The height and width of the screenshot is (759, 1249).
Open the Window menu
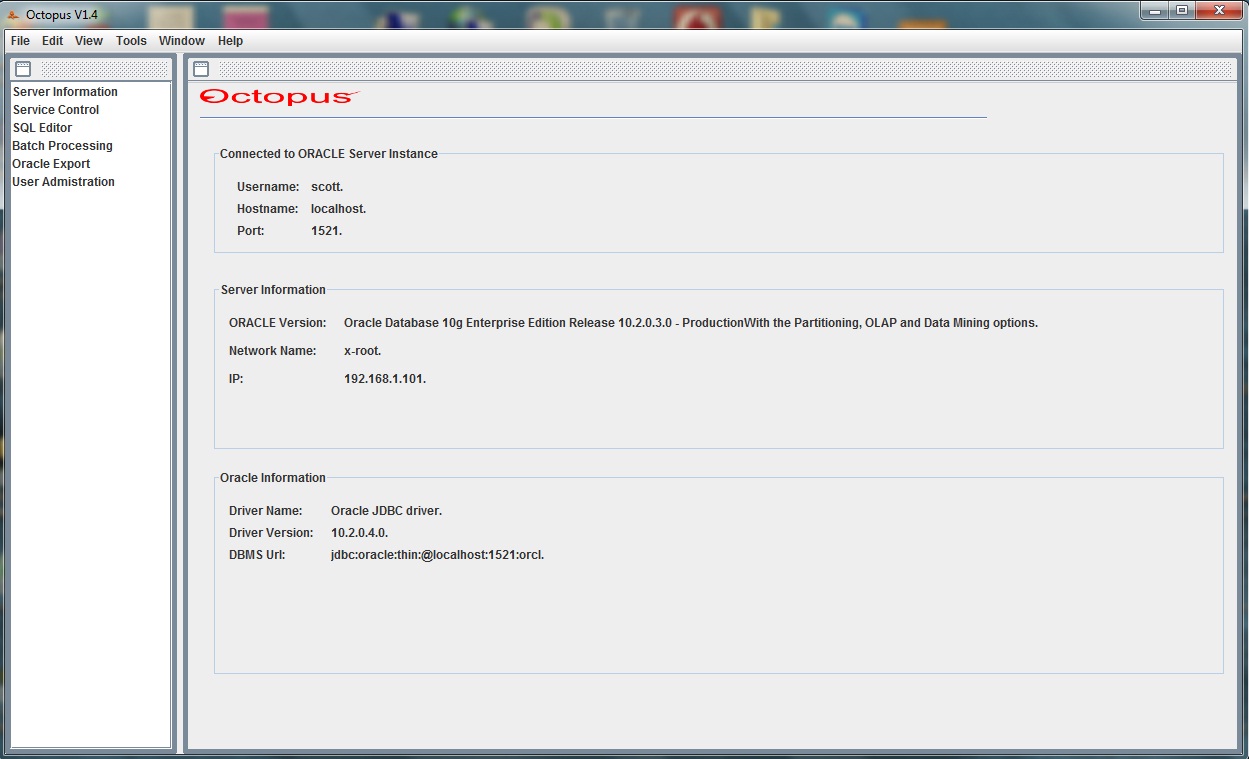click(x=182, y=41)
